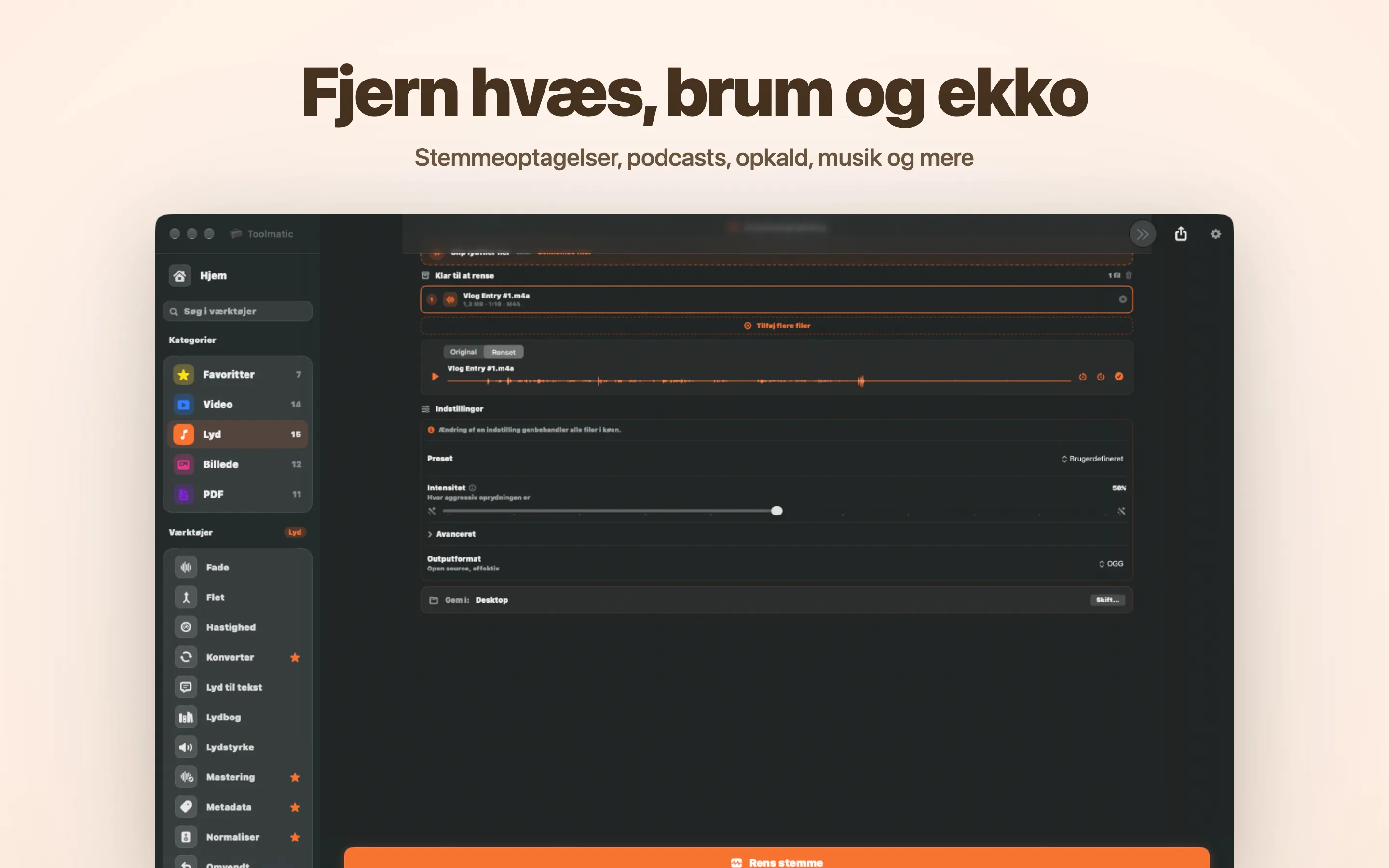Open the Outputformat OGG dropdown
The height and width of the screenshot is (868, 1389).
1111,564
